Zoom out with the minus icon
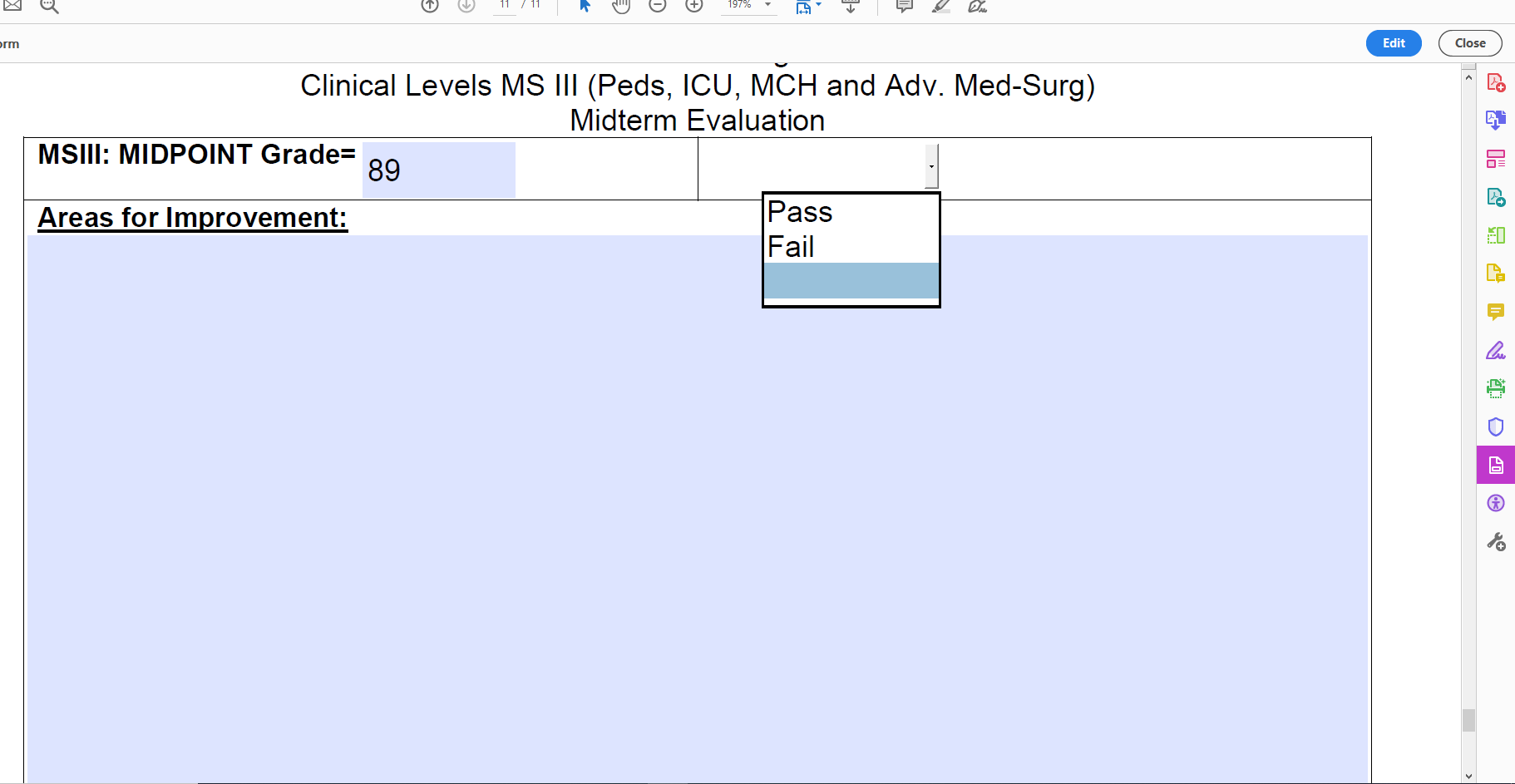Screen dimensions: 1515x784 pos(658,7)
